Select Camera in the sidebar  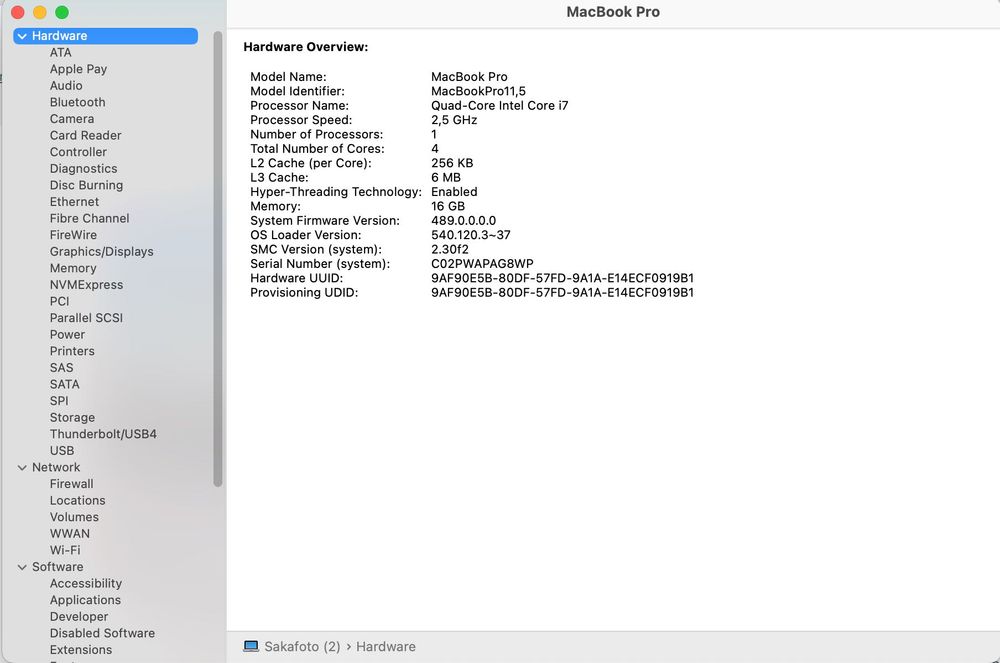click(x=71, y=119)
